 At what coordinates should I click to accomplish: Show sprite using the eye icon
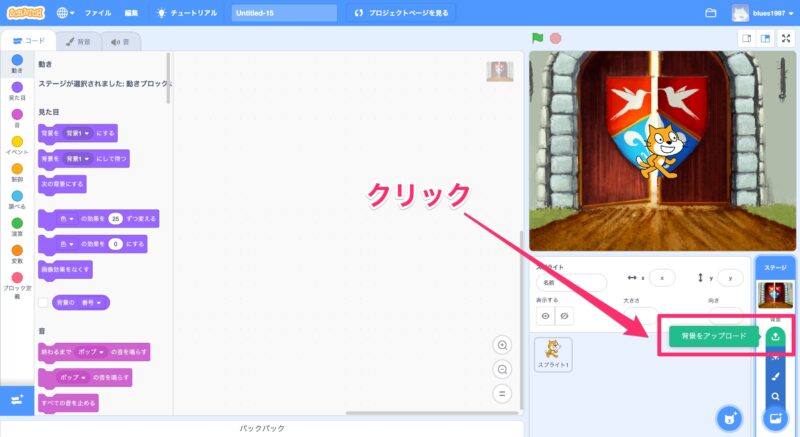tap(546, 316)
